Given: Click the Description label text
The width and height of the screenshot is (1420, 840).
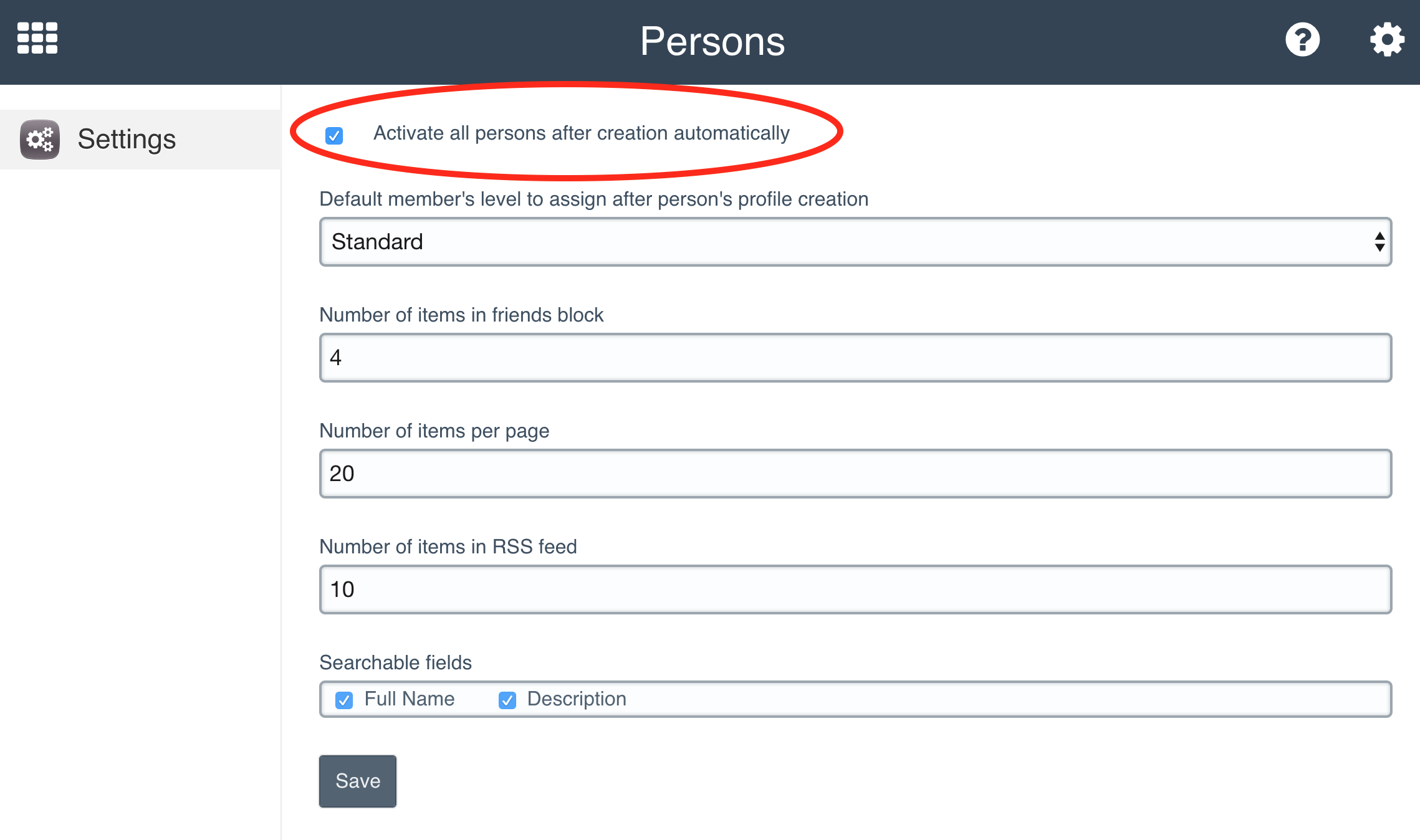Looking at the screenshot, I should coord(576,699).
